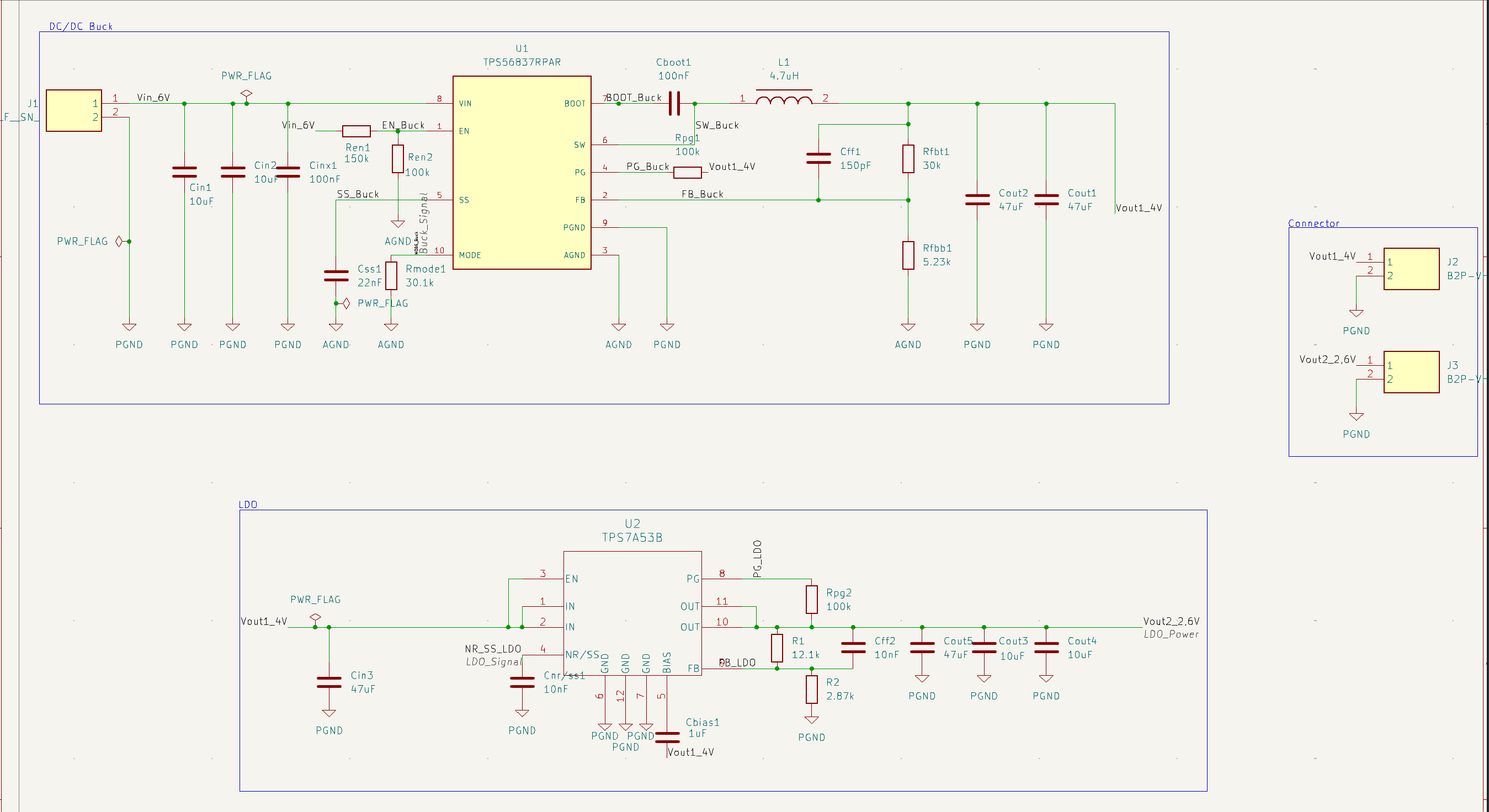Screen dimensions: 1489x812
Task: Click the 'Vout2_2,6V' label at LDO output
Action: click(x=1171, y=621)
